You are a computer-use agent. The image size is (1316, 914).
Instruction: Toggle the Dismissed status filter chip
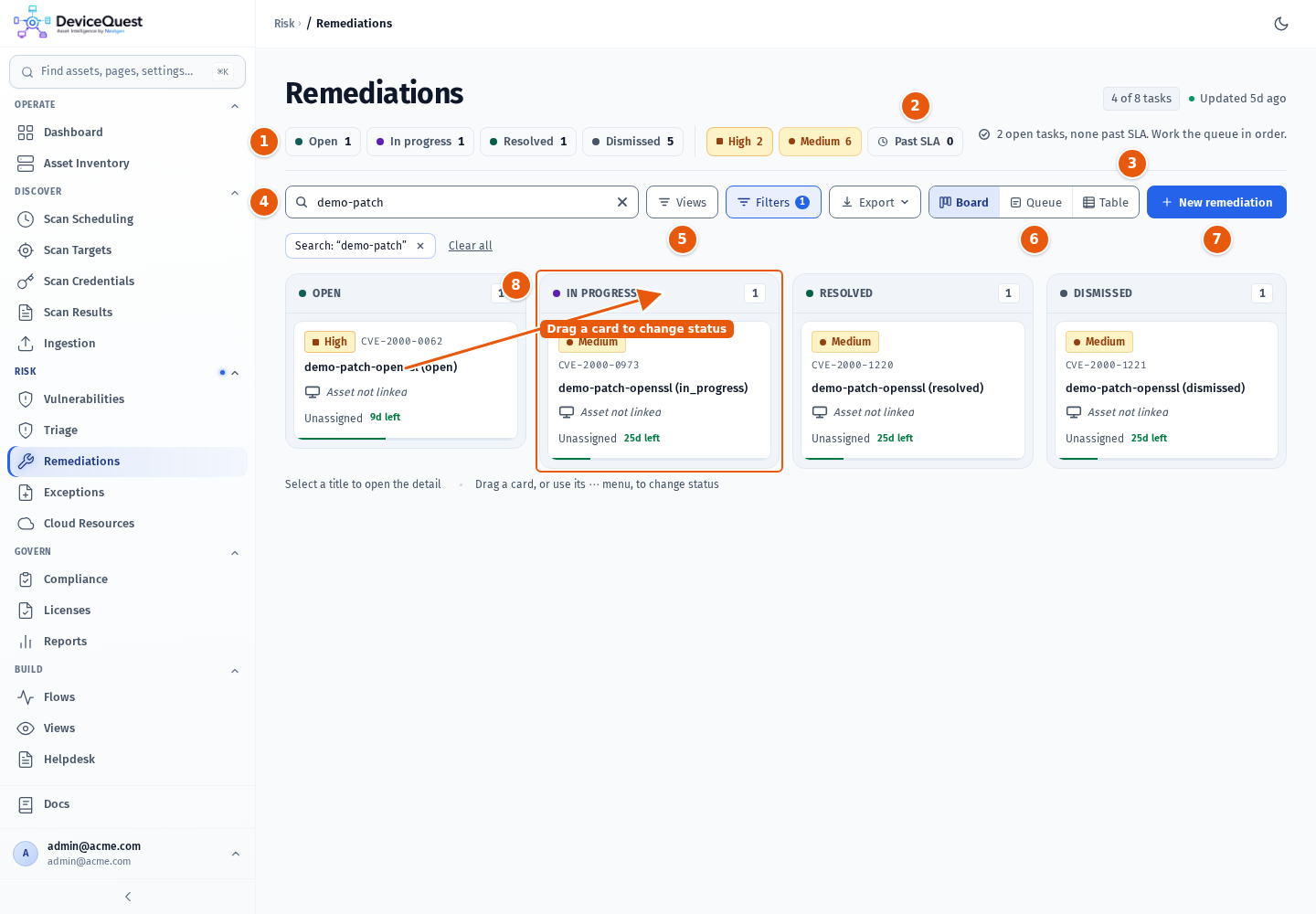tap(633, 142)
